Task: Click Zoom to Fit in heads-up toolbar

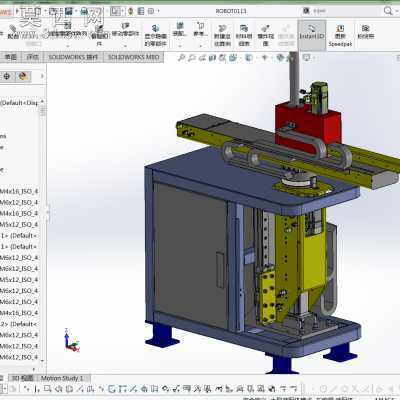Action: pyautogui.click(x=181, y=58)
